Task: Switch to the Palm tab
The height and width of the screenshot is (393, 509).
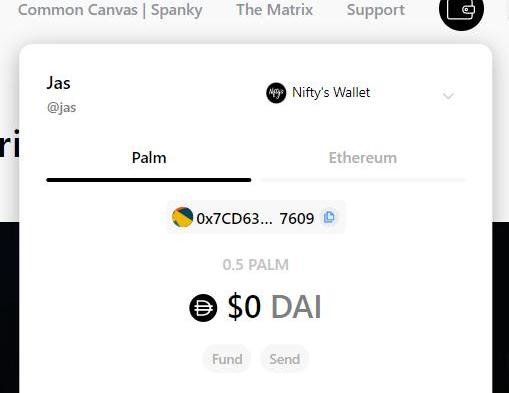Action: [149, 158]
